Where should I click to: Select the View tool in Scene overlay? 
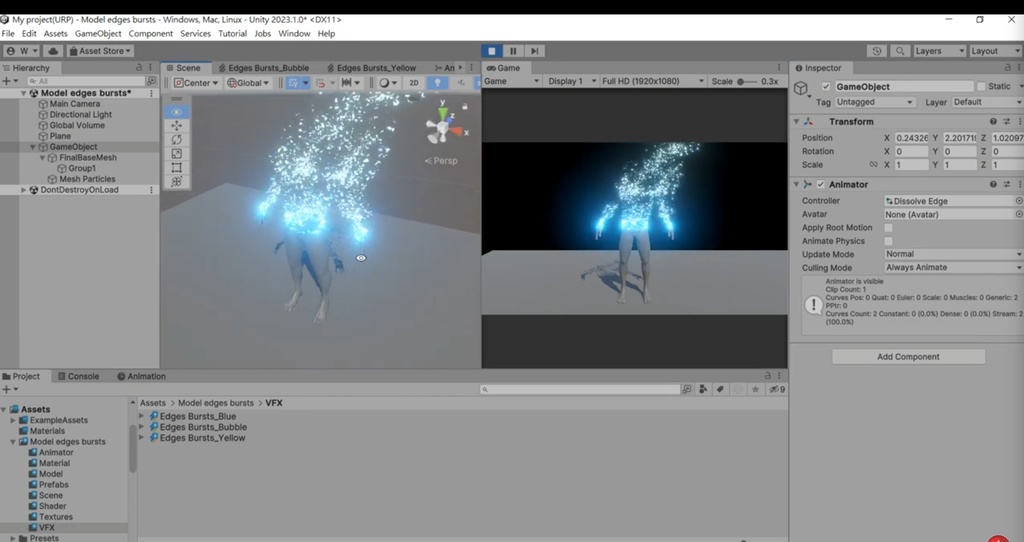click(x=176, y=112)
